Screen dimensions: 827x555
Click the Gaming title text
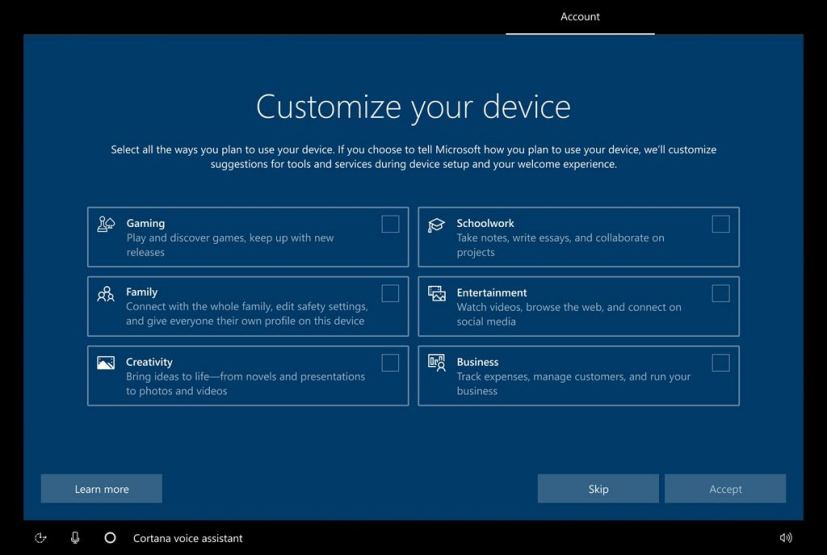tap(146, 223)
